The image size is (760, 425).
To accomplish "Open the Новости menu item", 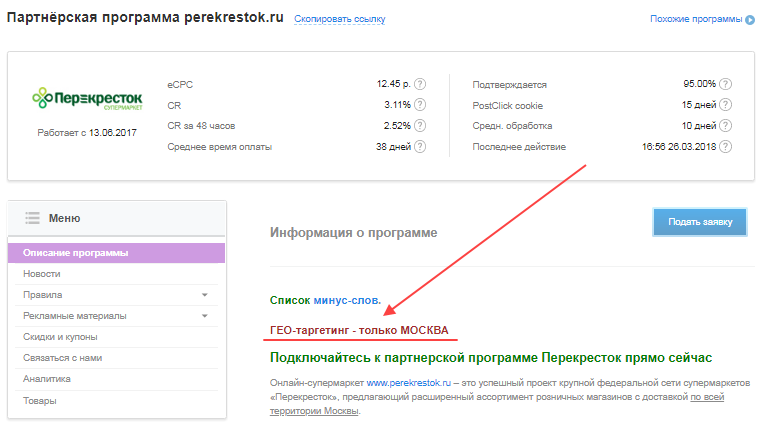I will tap(42, 274).
